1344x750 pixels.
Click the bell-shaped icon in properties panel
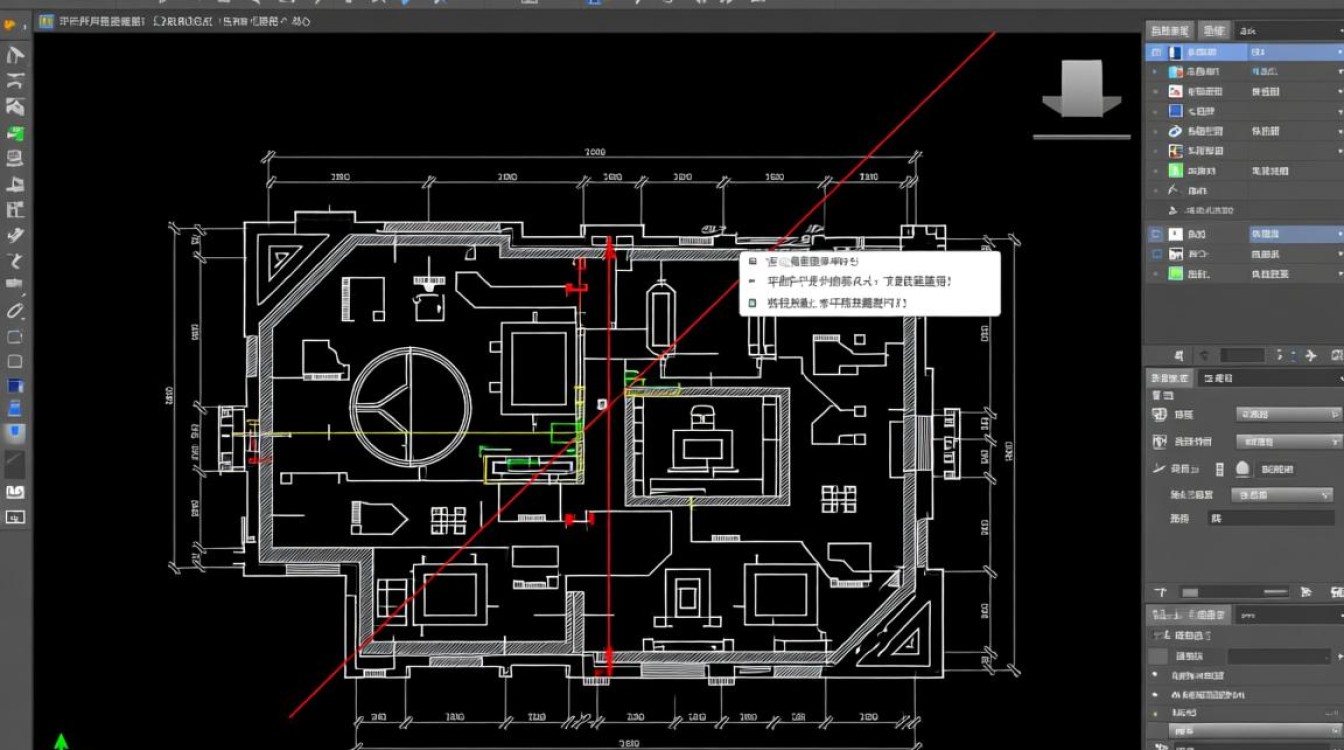pos(1242,468)
